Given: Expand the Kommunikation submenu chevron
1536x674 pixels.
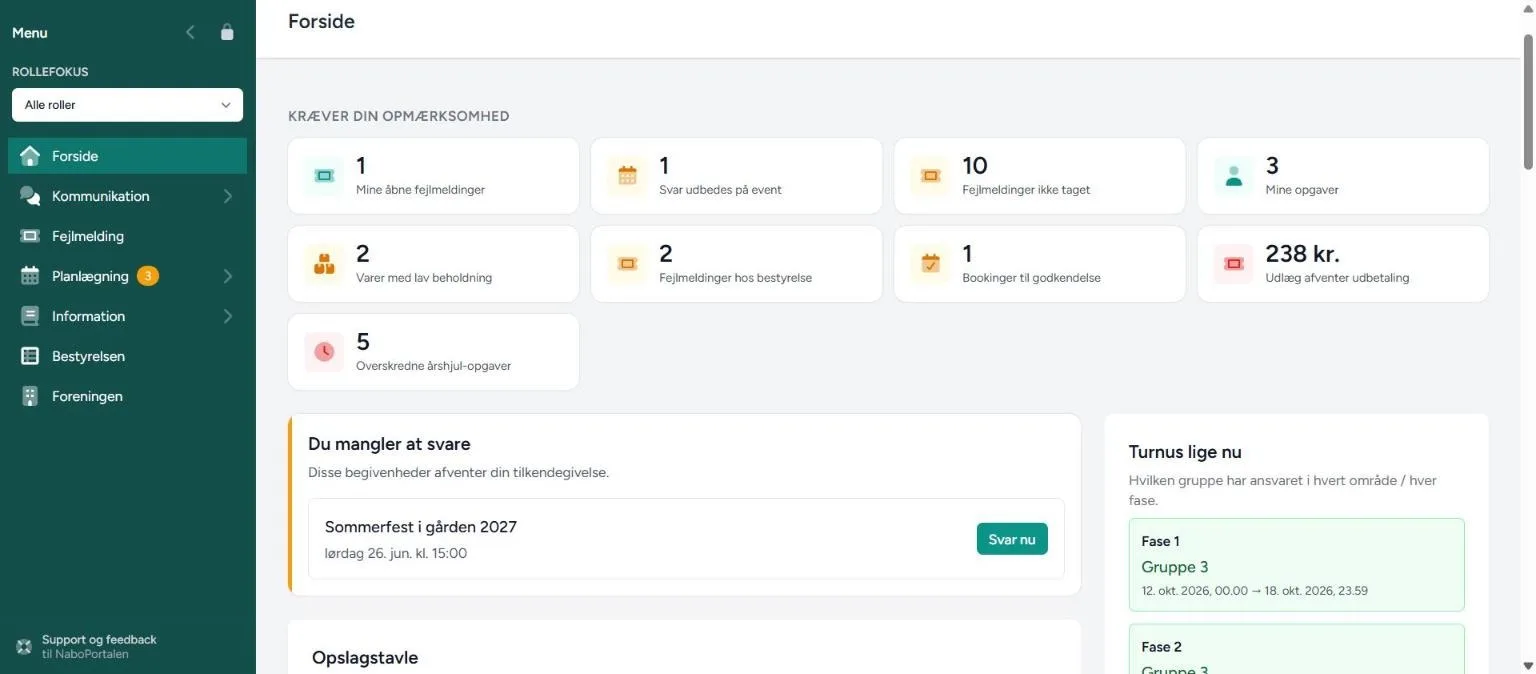Looking at the screenshot, I should click(x=227, y=196).
